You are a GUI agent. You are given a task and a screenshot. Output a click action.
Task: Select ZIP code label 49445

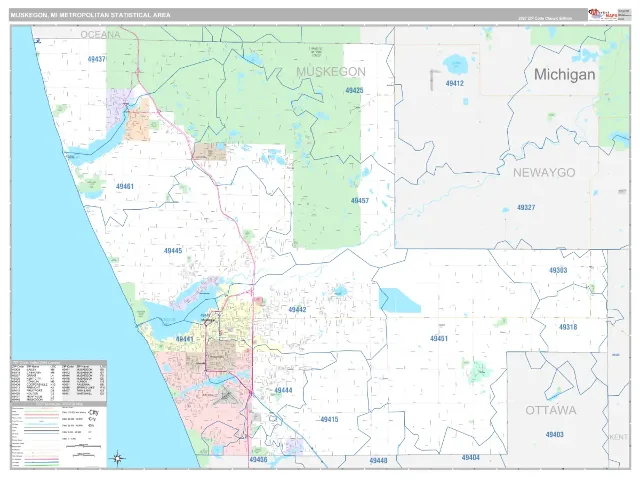(173, 251)
